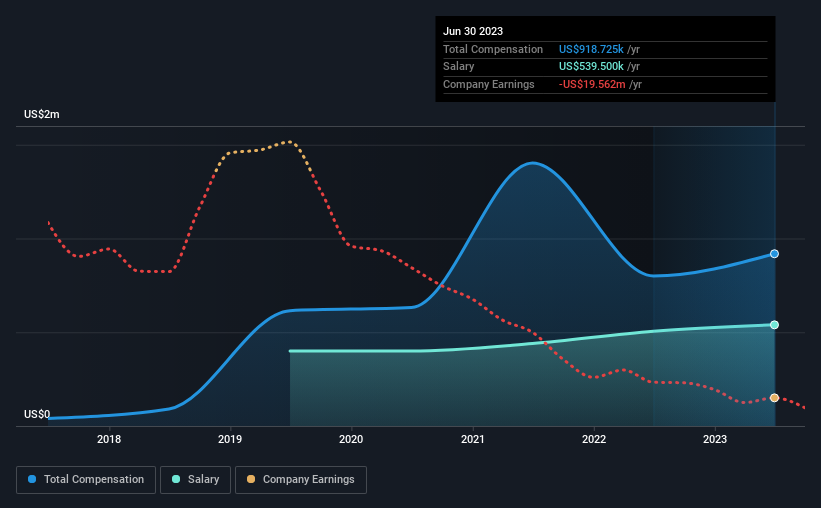
Task: Click the US$0 y-axis label
Action: pos(37,414)
